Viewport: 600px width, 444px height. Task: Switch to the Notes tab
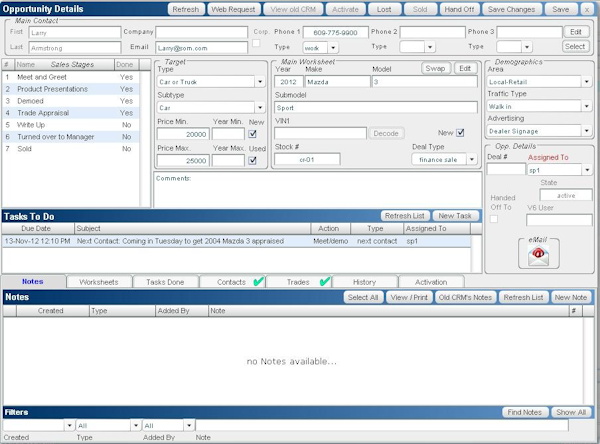click(33, 281)
